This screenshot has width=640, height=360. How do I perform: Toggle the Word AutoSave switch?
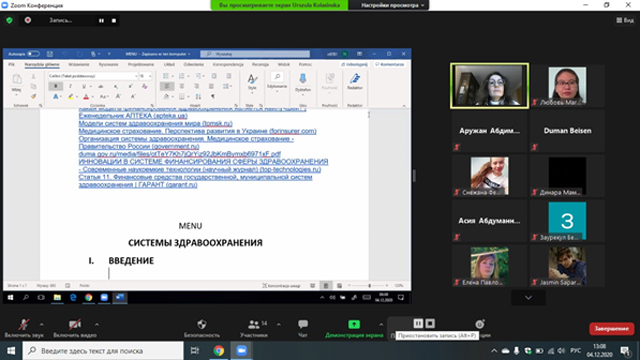[33, 54]
